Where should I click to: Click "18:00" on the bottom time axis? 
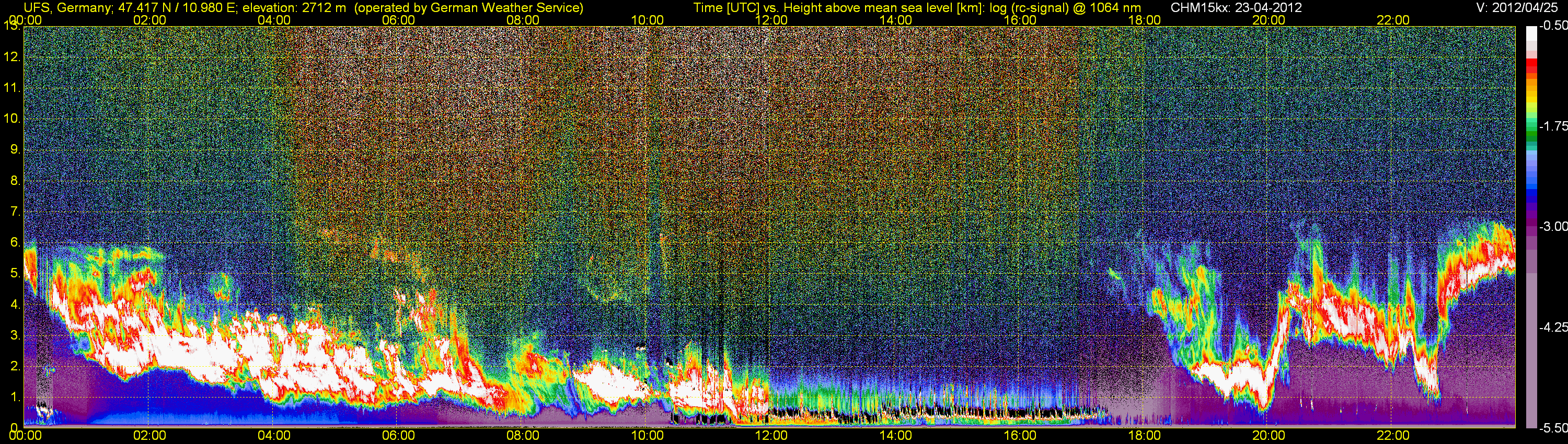[1144, 436]
